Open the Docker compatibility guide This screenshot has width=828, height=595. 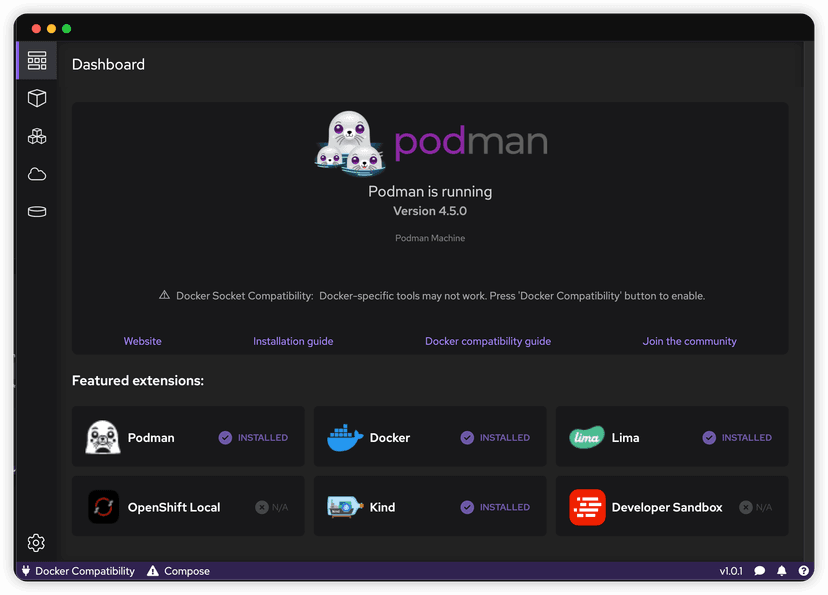488,341
